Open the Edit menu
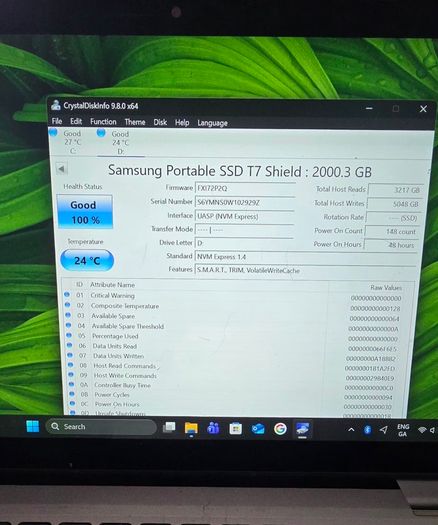Viewport: 438px width, 525px height. click(76, 121)
